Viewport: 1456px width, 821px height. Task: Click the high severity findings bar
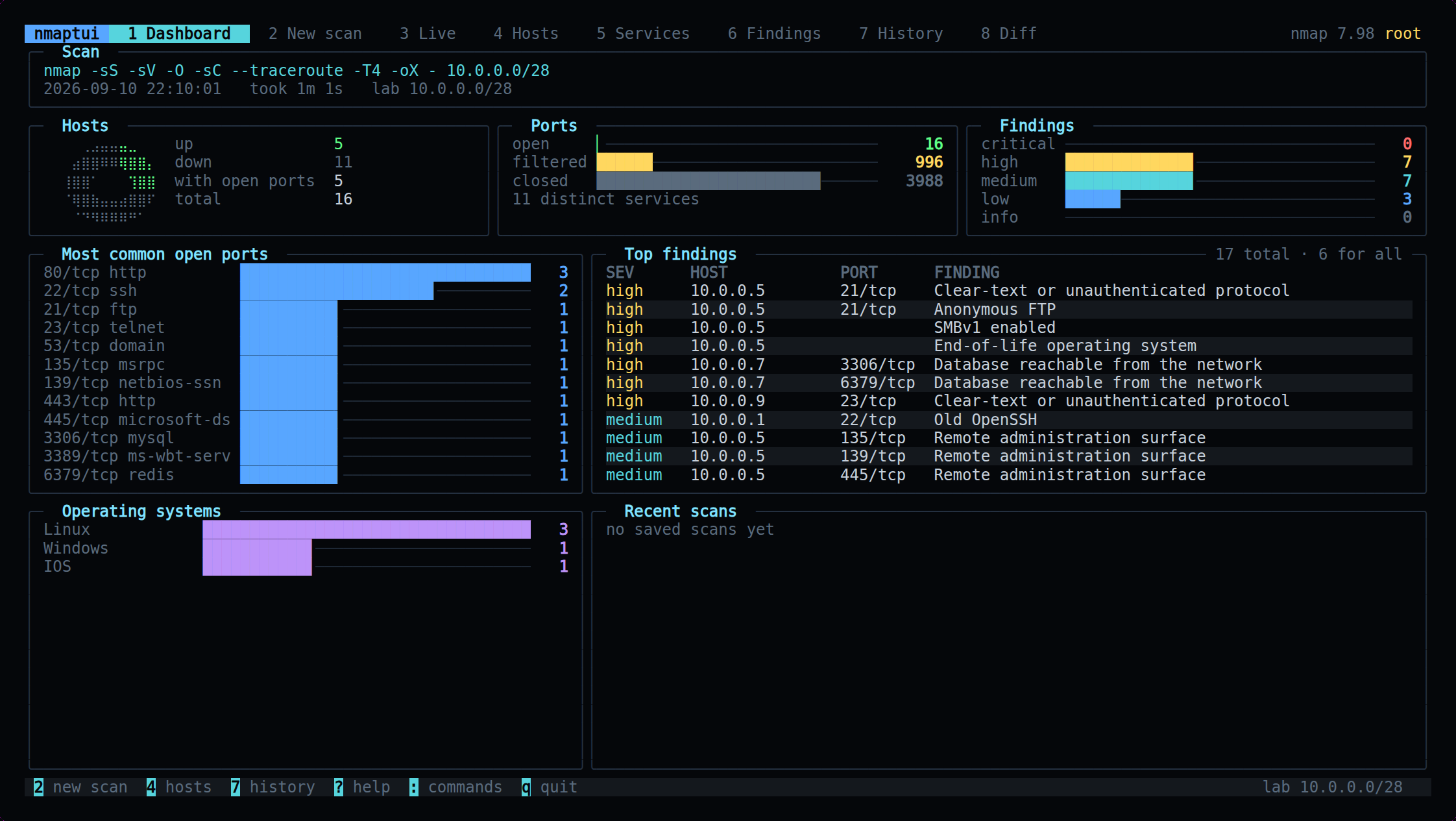(1129, 162)
